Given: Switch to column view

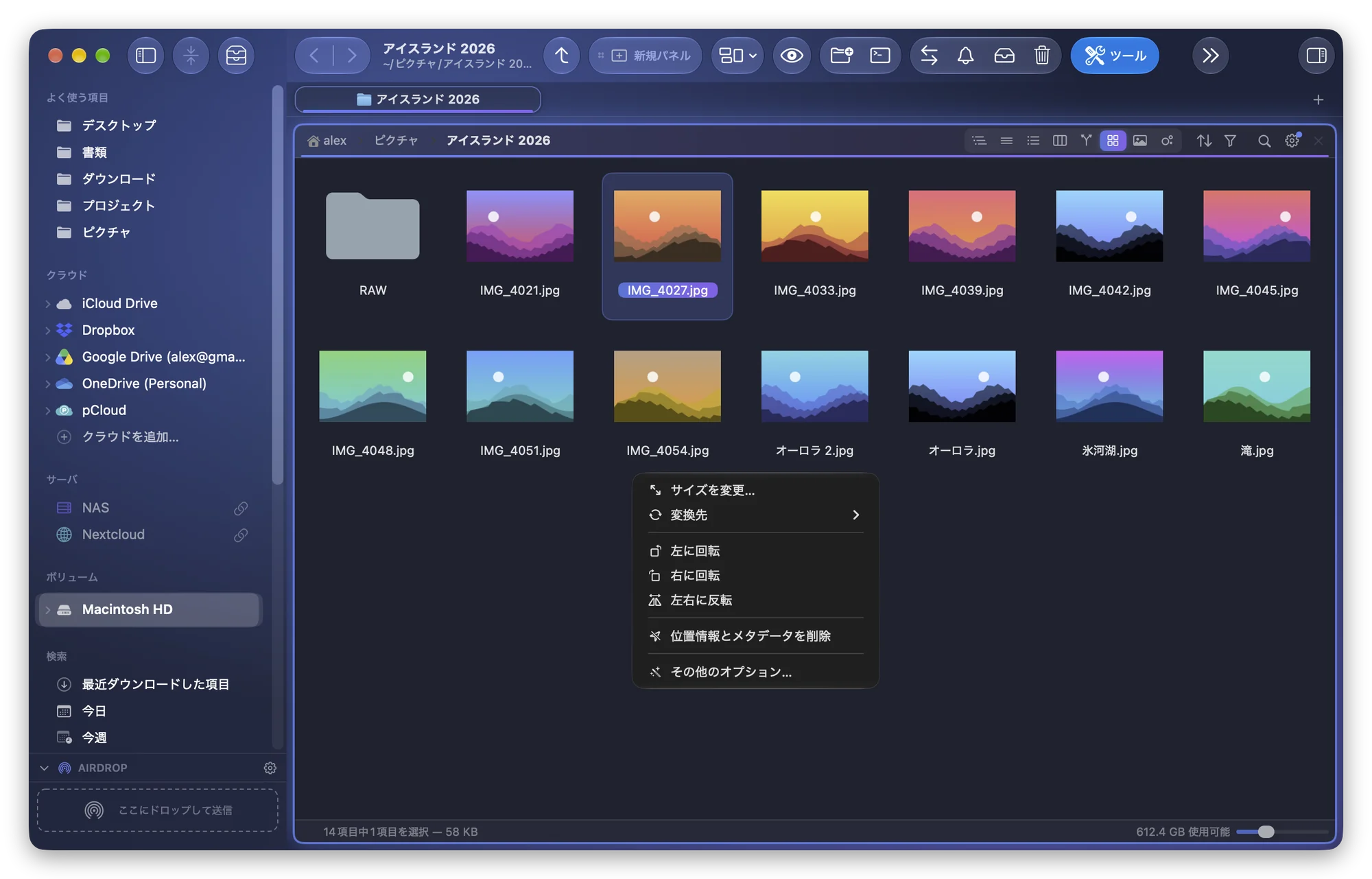Looking at the screenshot, I should point(1059,141).
